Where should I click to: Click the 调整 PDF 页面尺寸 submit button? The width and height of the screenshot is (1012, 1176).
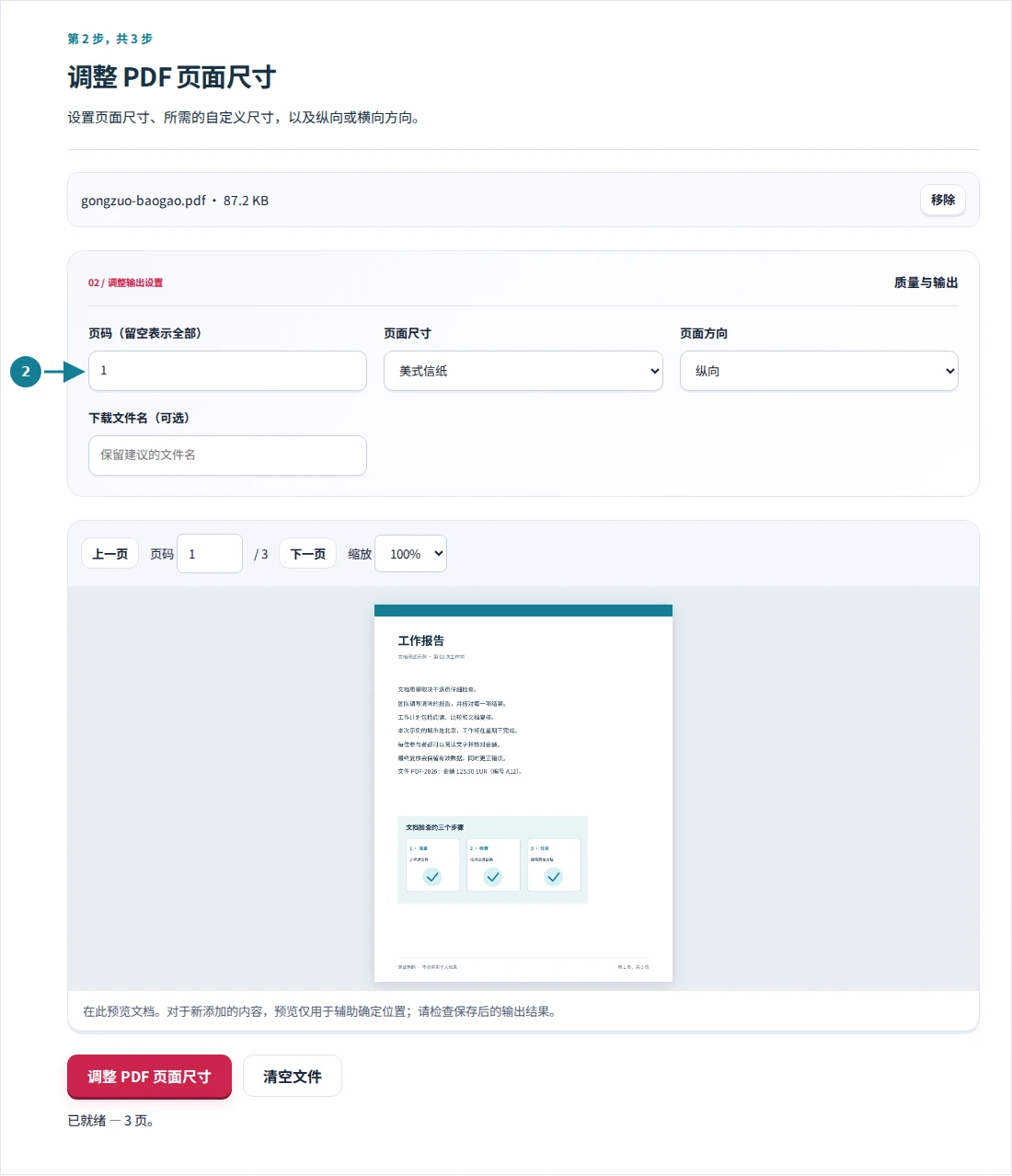[149, 1077]
